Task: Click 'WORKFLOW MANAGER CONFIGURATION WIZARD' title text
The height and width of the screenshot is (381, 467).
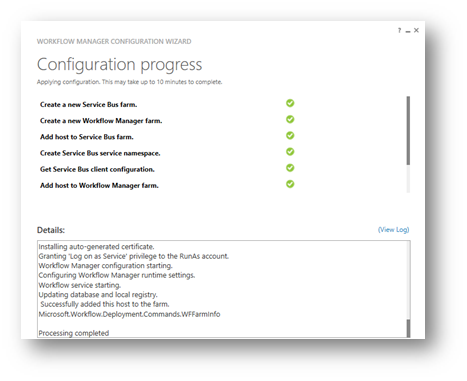Action: tap(114, 42)
